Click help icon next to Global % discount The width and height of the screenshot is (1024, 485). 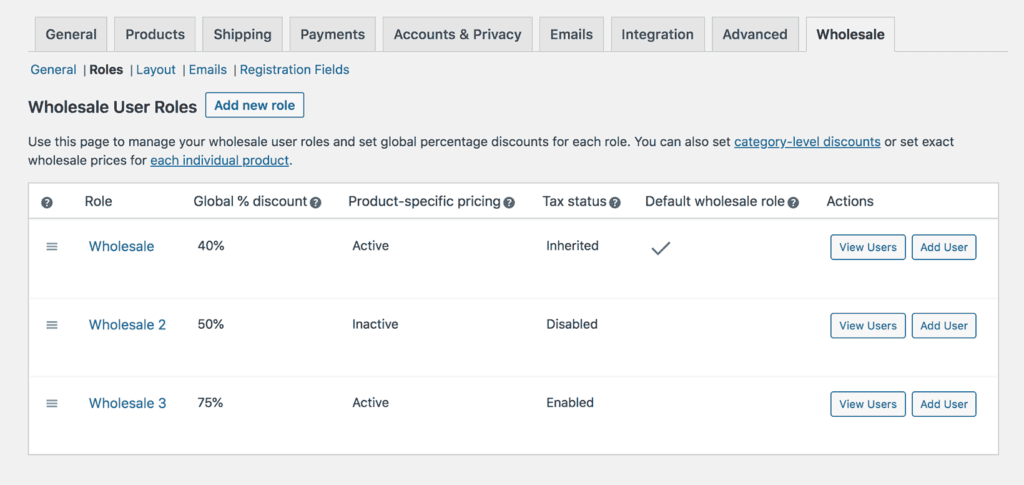coord(316,202)
